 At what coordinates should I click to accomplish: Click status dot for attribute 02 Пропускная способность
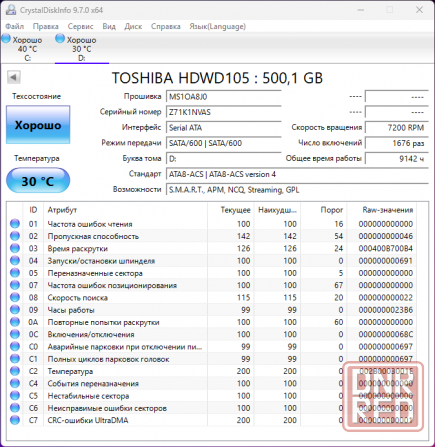pyautogui.click(x=15, y=236)
